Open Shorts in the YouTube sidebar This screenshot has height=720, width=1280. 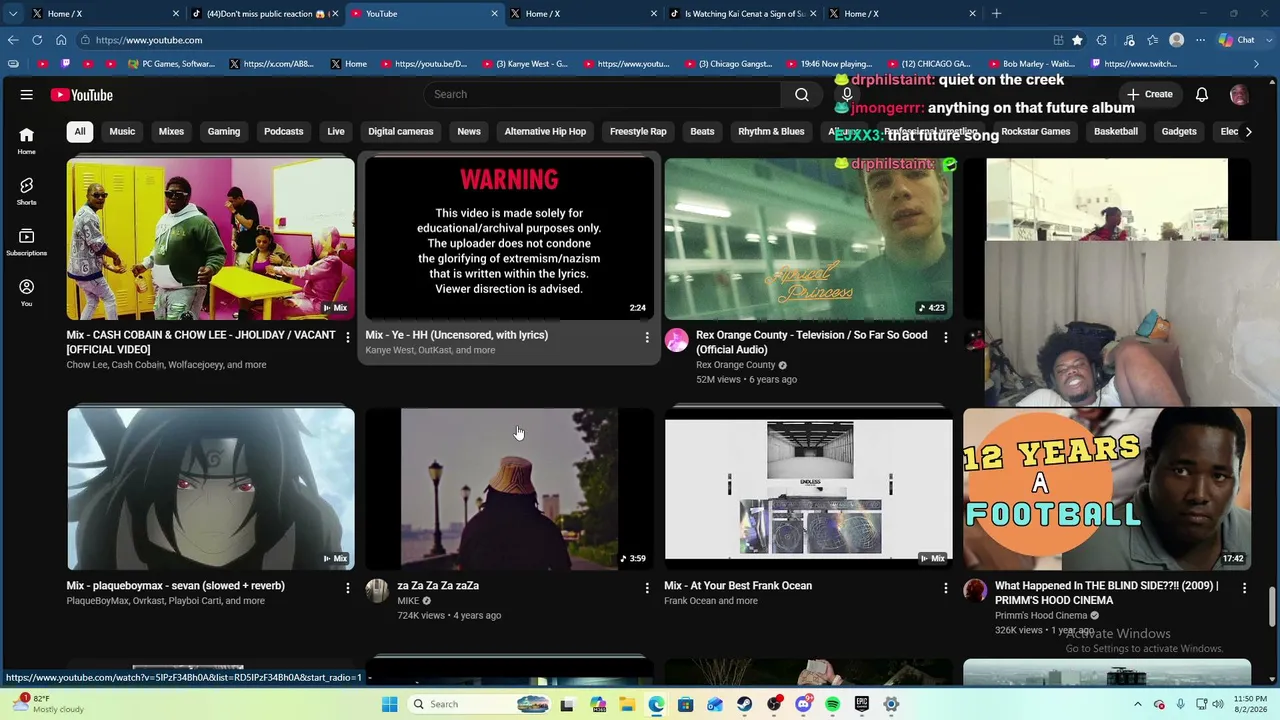[27, 191]
